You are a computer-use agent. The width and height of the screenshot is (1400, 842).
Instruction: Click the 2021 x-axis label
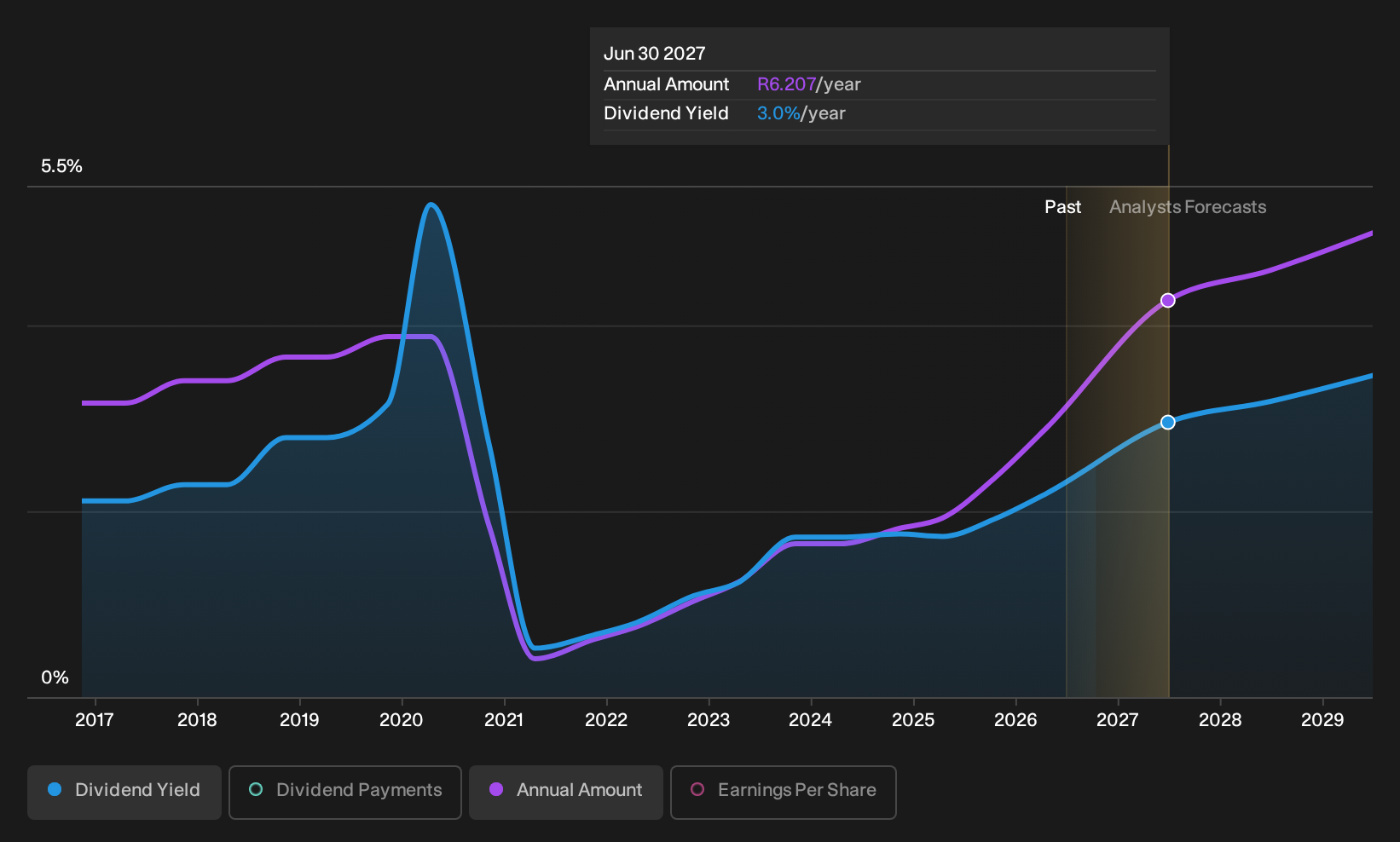click(x=504, y=720)
